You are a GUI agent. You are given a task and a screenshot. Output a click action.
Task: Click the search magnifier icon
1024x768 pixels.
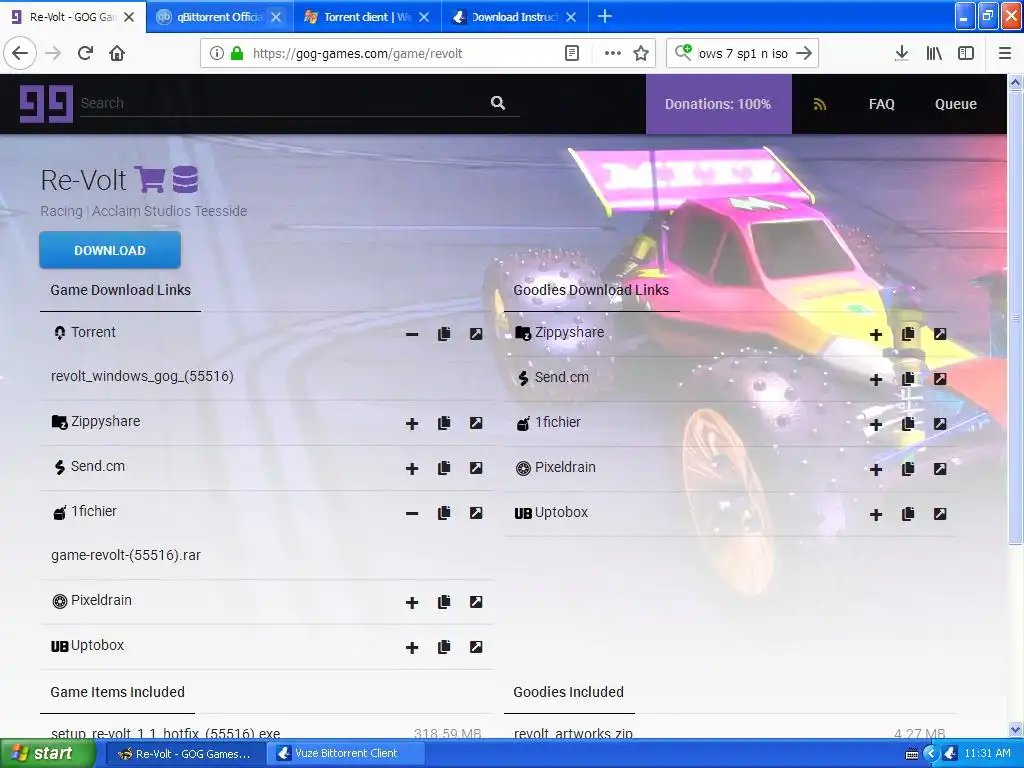(498, 103)
